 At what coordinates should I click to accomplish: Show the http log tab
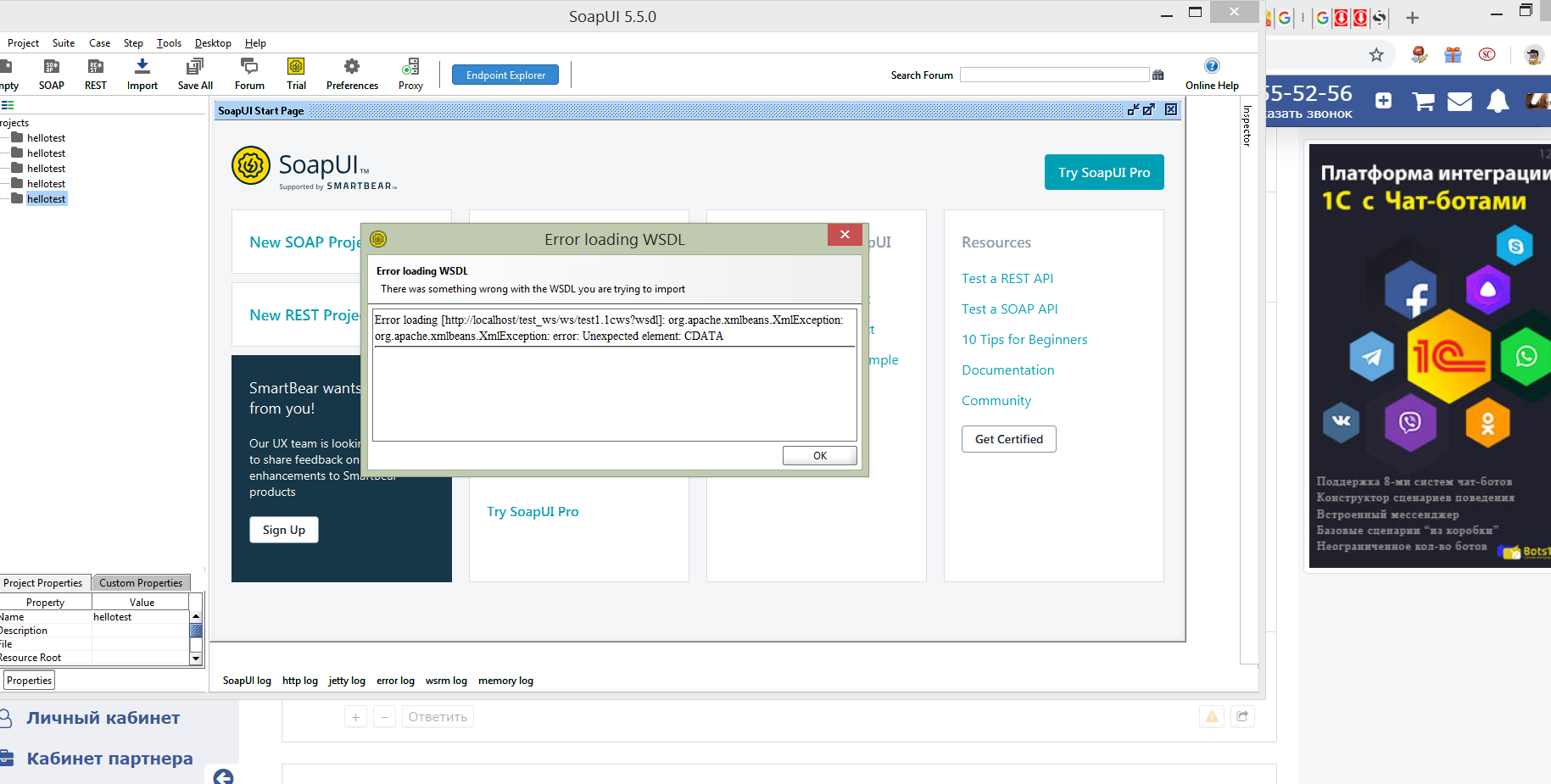click(300, 681)
